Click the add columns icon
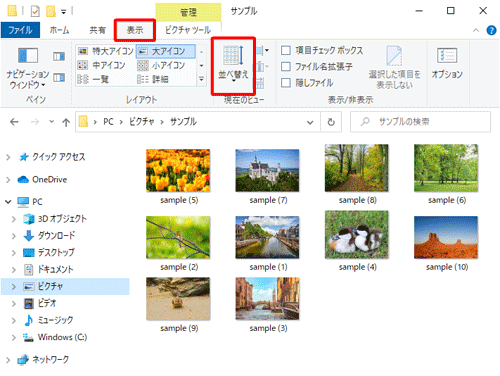The height and width of the screenshot is (376, 500). [262, 67]
